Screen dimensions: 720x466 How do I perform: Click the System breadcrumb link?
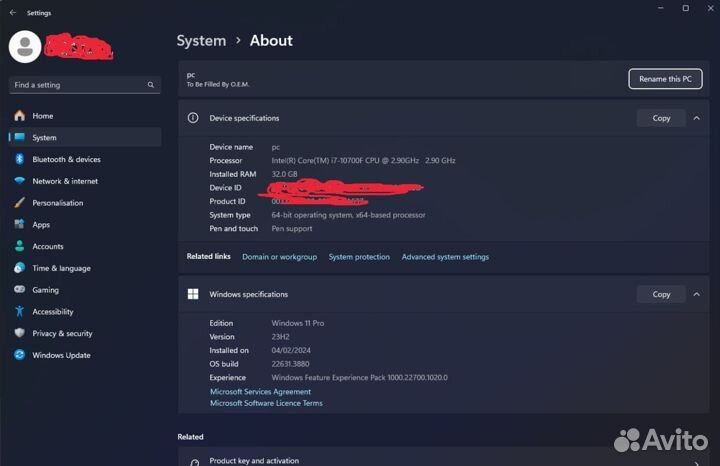tap(201, 40)
